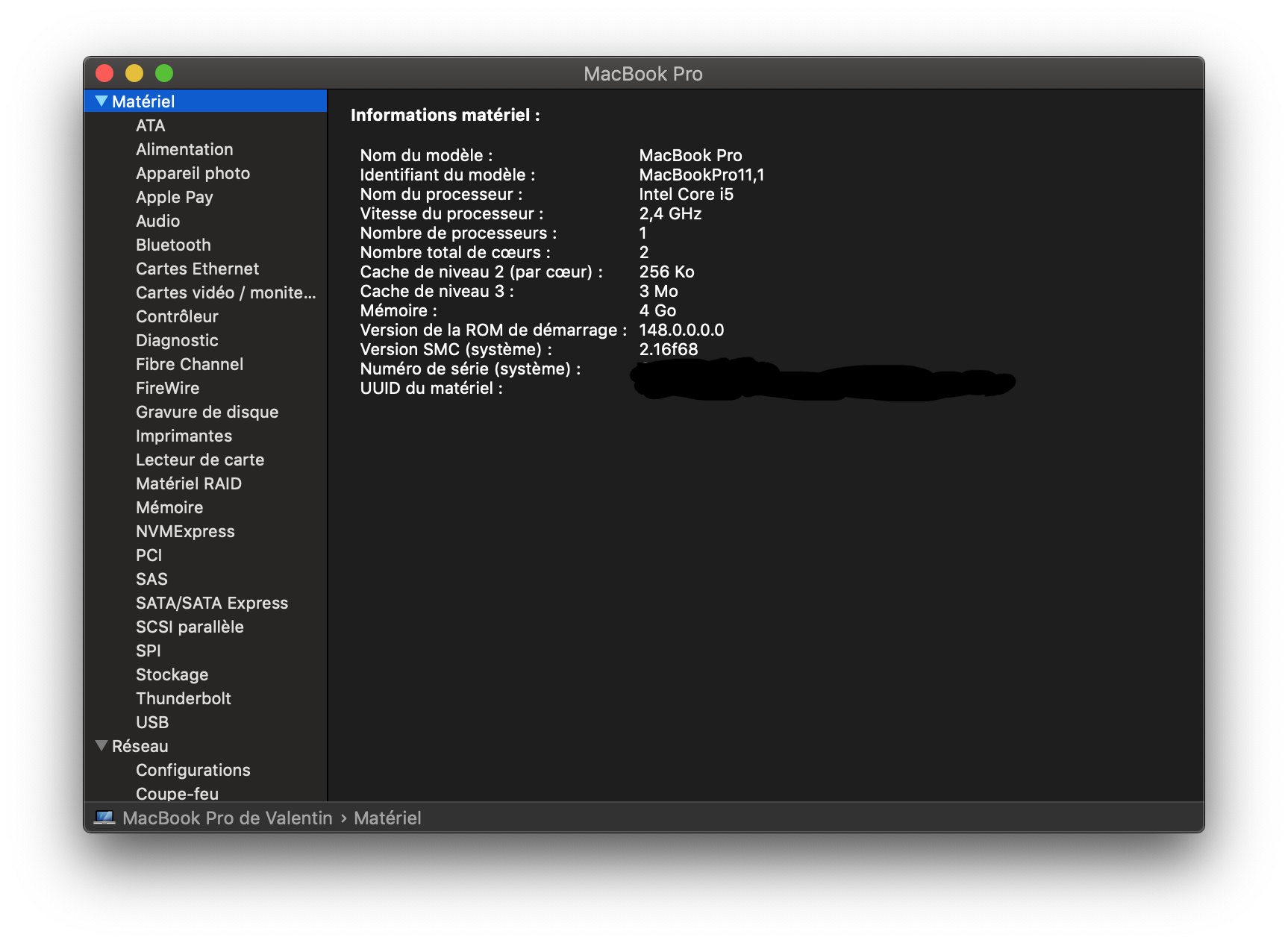Select Diagnostic in the sidebar
1288x943 pixels.
click(x=177, y=340)
